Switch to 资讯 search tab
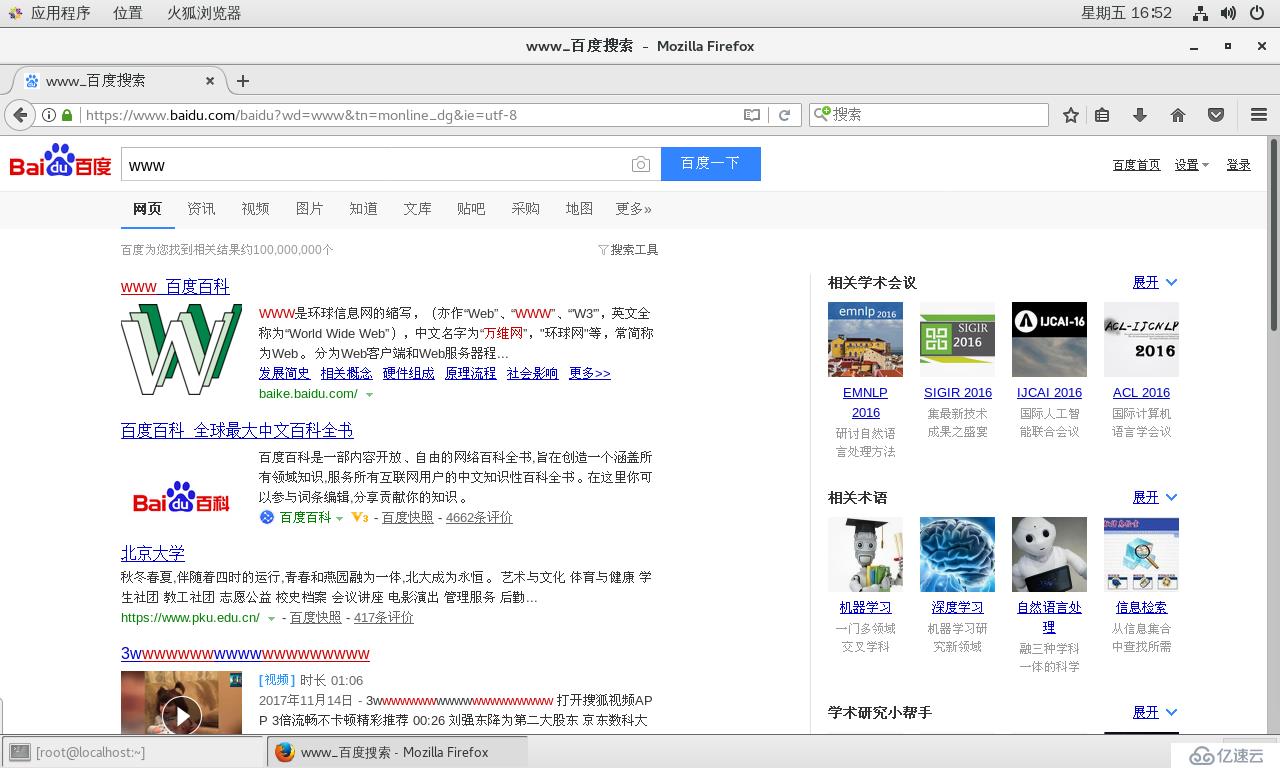 [x=201, y=209]
